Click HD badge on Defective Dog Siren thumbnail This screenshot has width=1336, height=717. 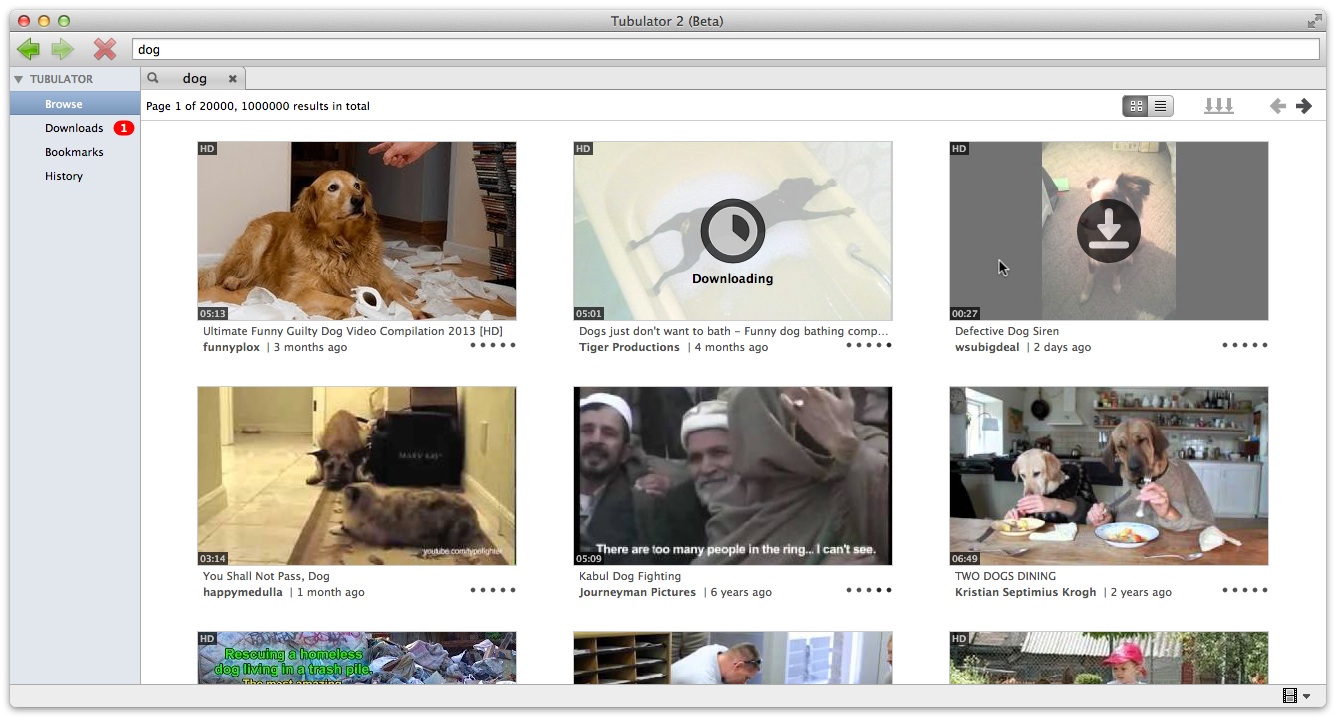pos(959,149)
